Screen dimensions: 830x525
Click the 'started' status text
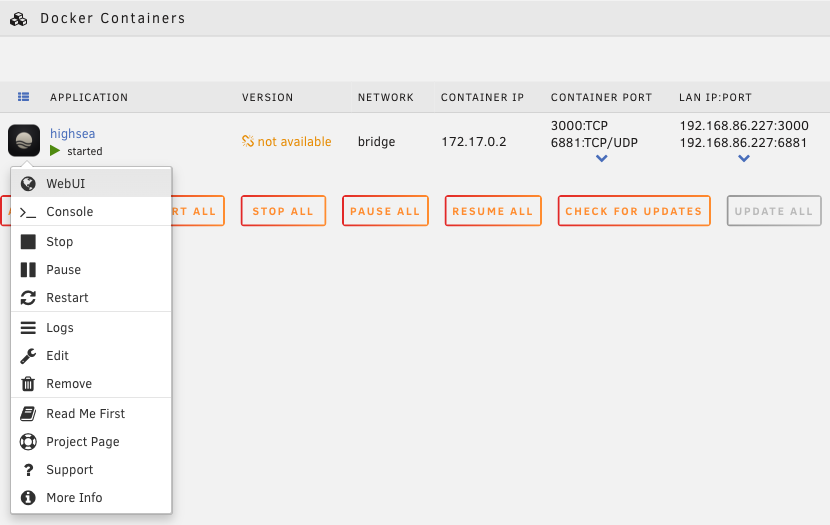coord(85,151)
